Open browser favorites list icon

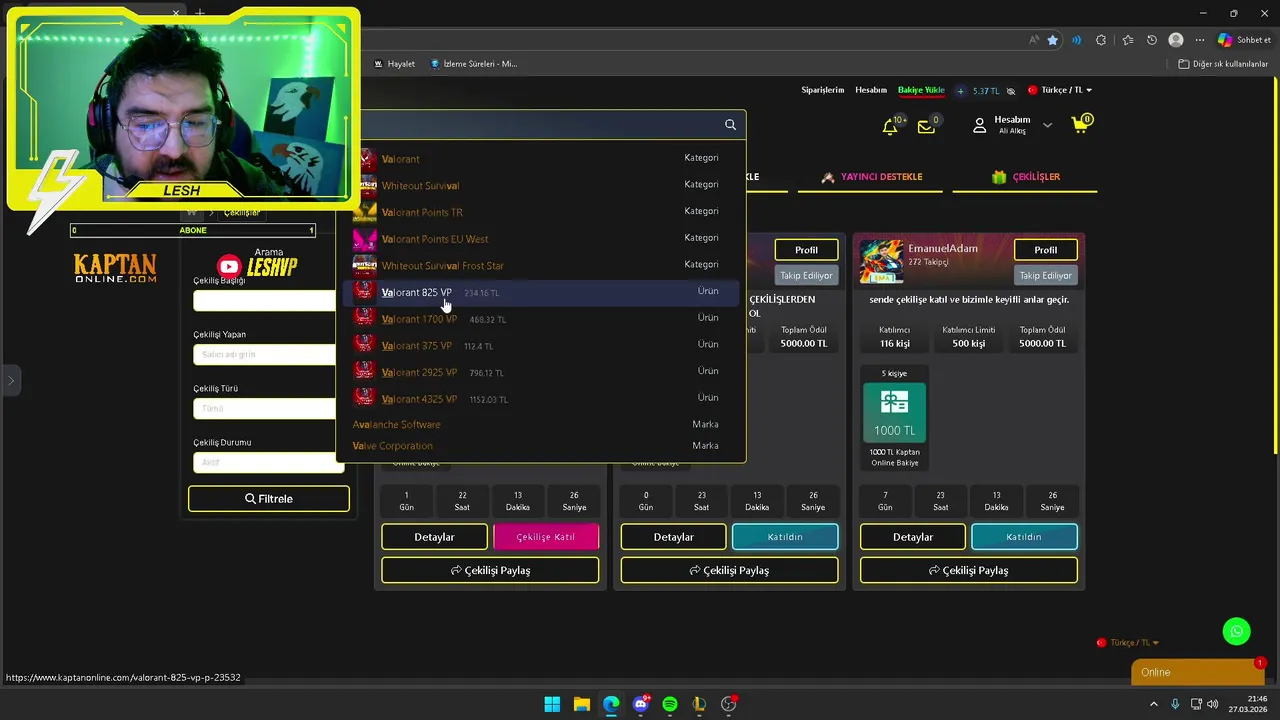pos(1128,40)
